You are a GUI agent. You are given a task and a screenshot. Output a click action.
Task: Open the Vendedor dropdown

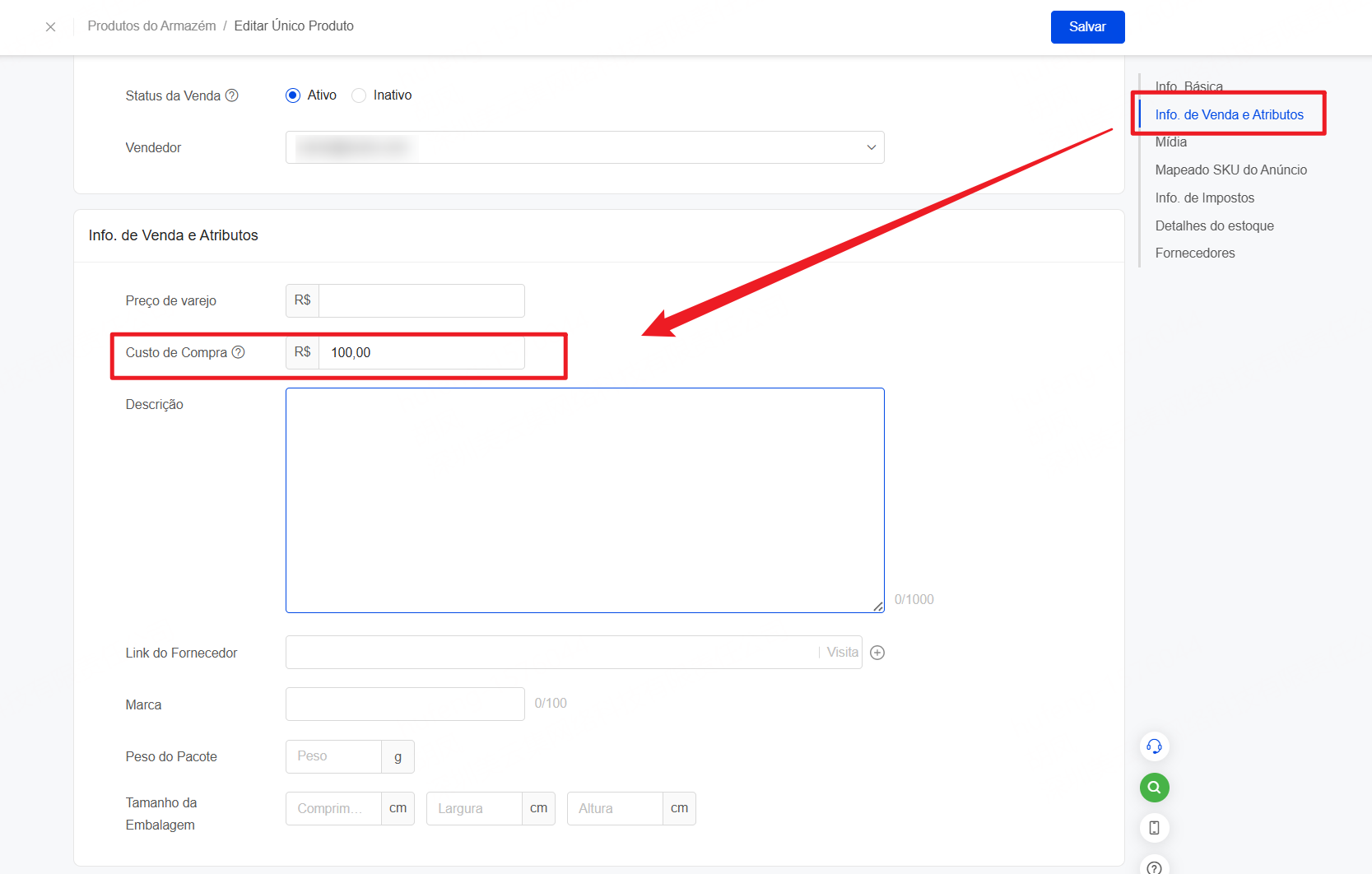coord(584,147)
